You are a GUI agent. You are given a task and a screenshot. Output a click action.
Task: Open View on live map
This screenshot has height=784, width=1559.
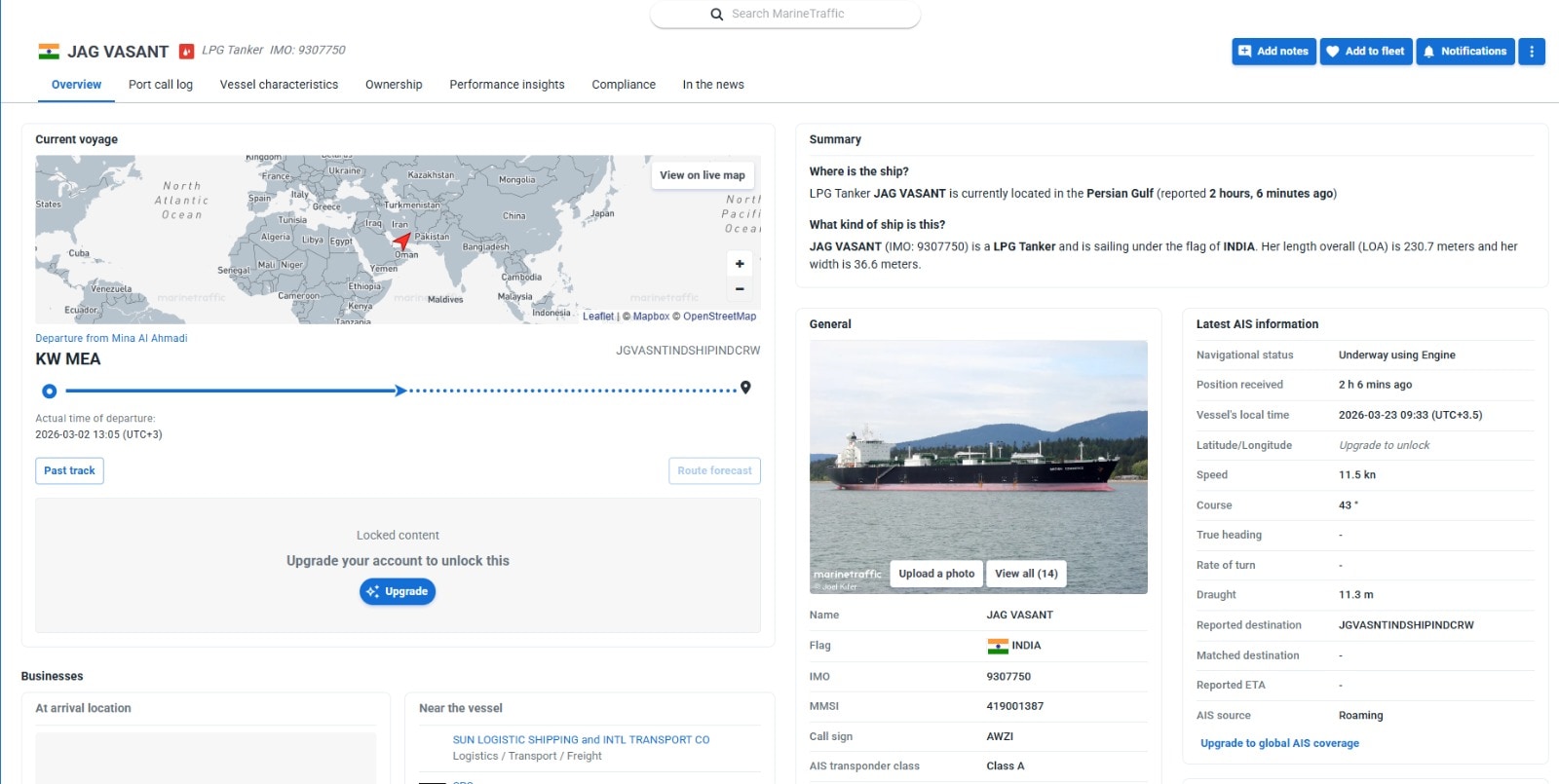coord(702,175)
